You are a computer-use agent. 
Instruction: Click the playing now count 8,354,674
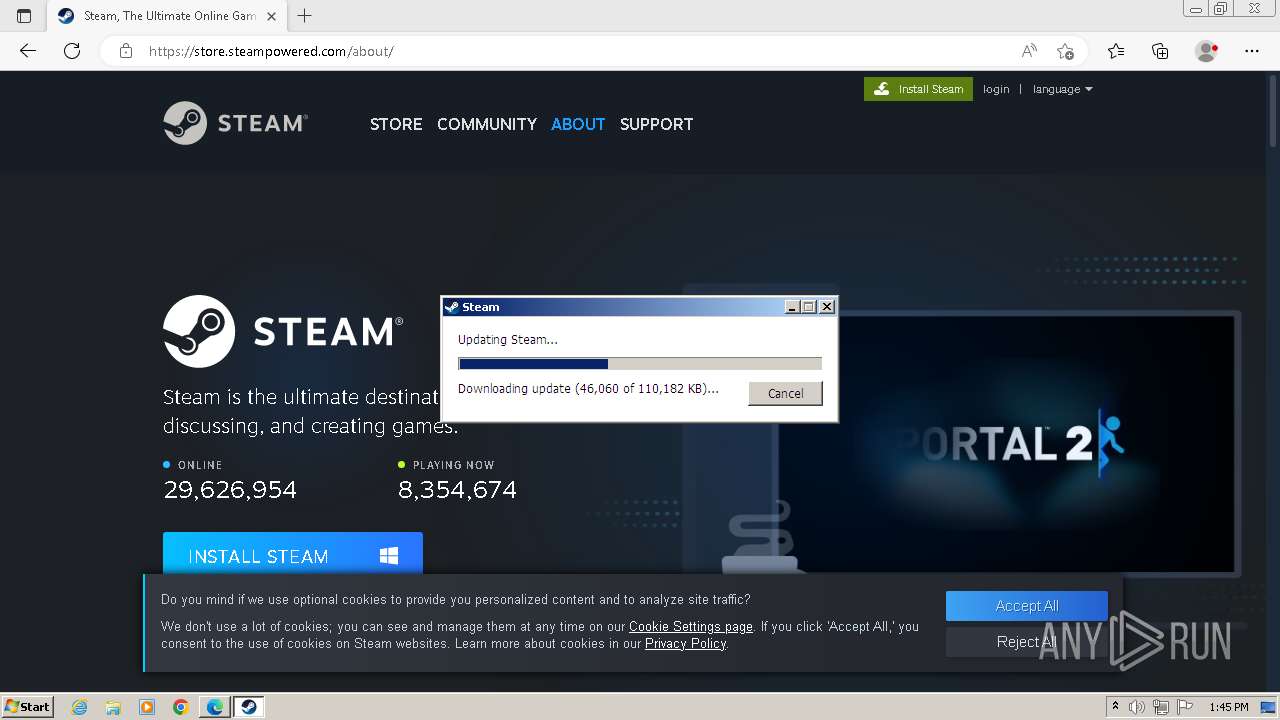tap(457, 490)
